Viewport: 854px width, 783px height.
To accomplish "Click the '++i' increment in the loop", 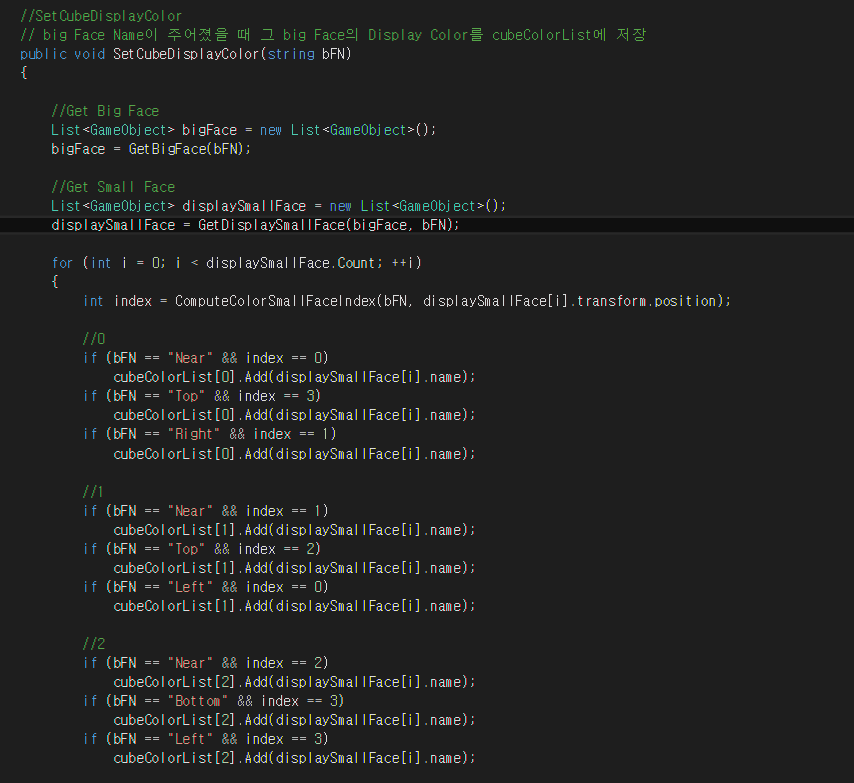I will click(x=402, y=263).
